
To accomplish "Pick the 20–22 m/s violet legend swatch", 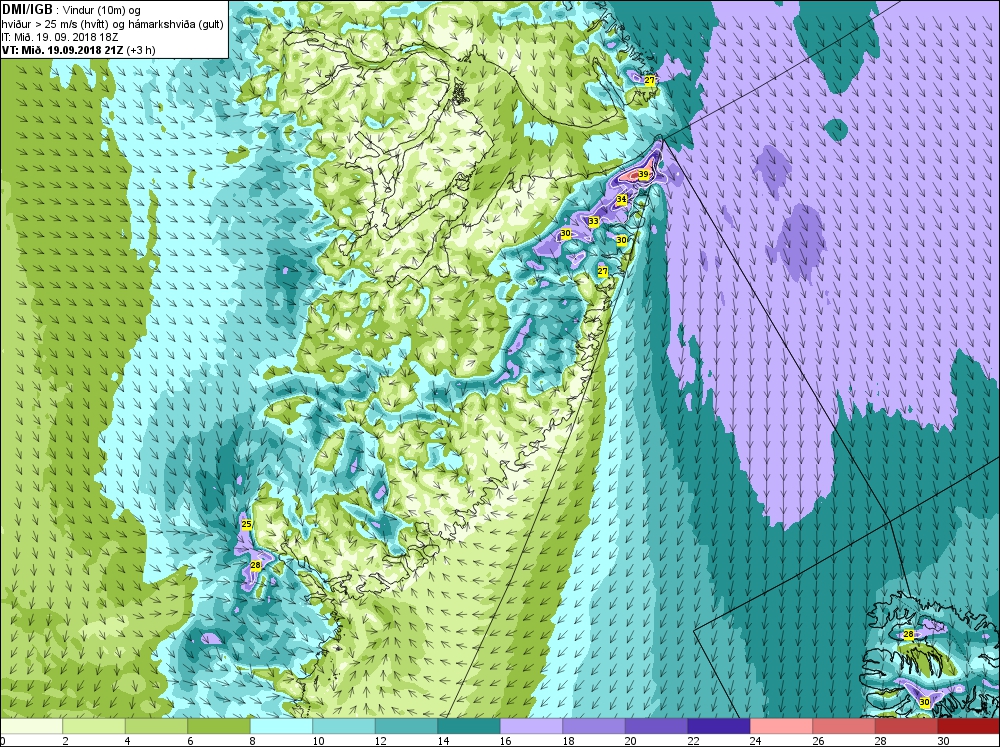I will pos(656,726).
